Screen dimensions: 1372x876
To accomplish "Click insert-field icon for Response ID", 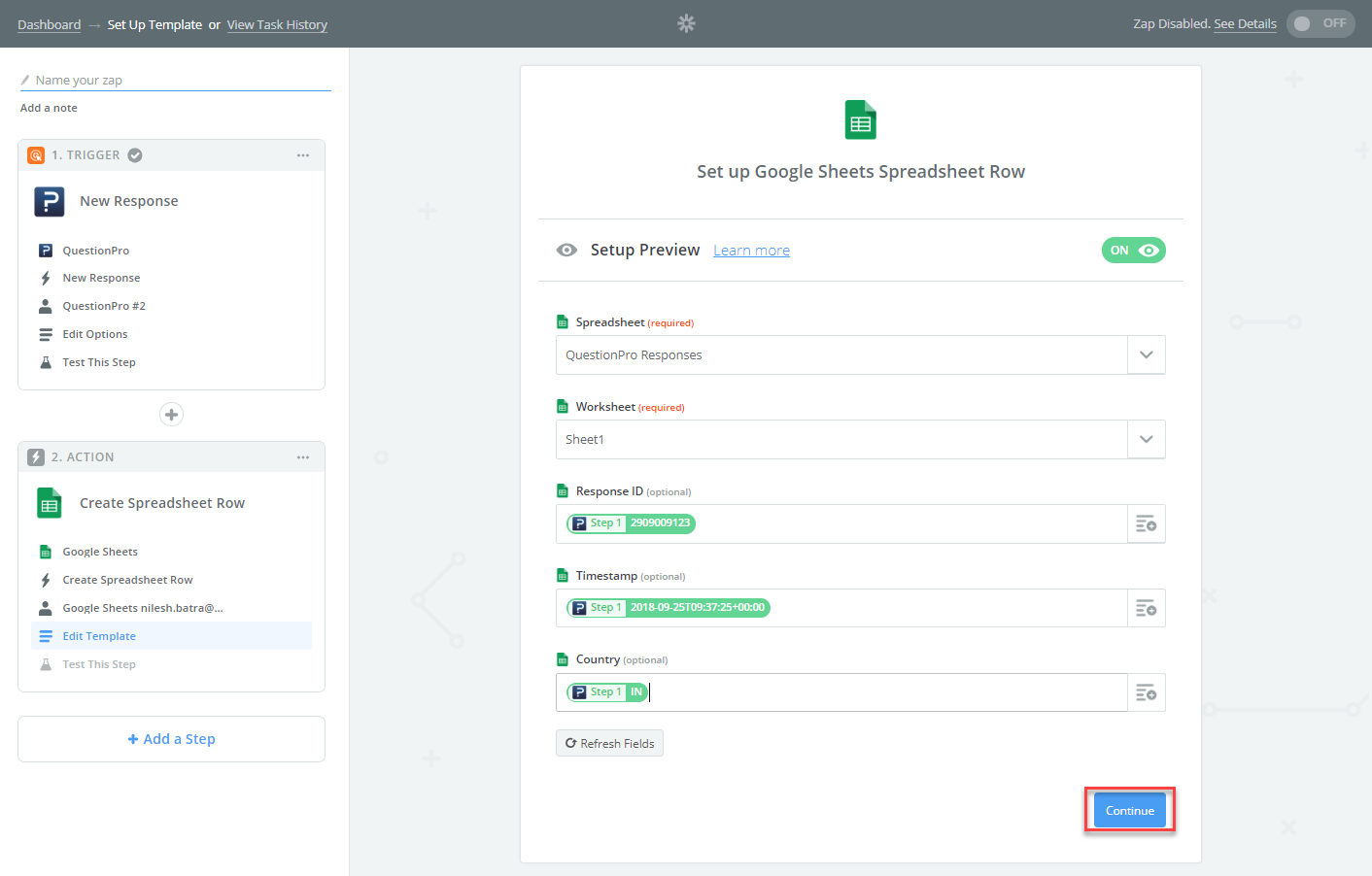I will (1146, 524).
